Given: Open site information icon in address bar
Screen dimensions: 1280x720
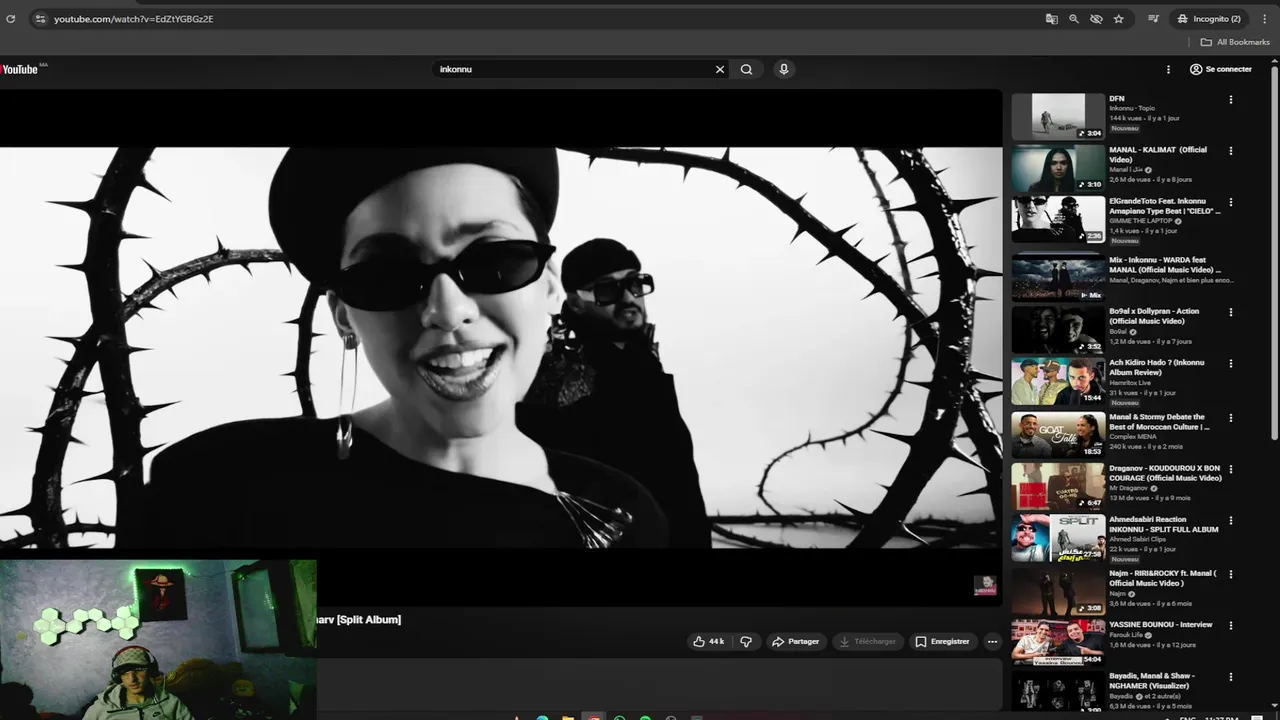Looking at the screenshot, I should pos(39,19).
